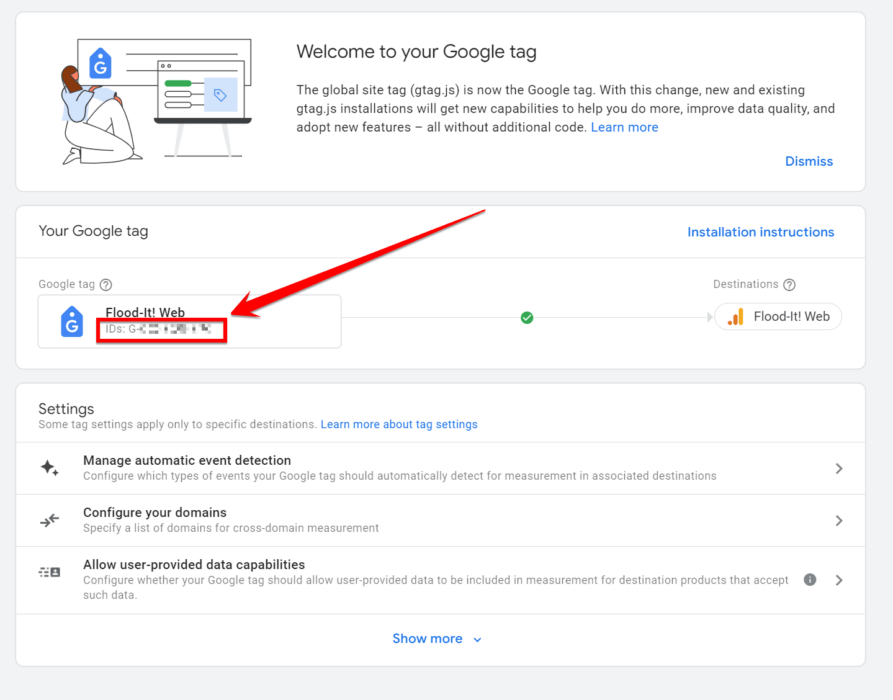Click the help icon next to Google tag label
The width and height of the screenshot is (893, 700).
(106, 284)
